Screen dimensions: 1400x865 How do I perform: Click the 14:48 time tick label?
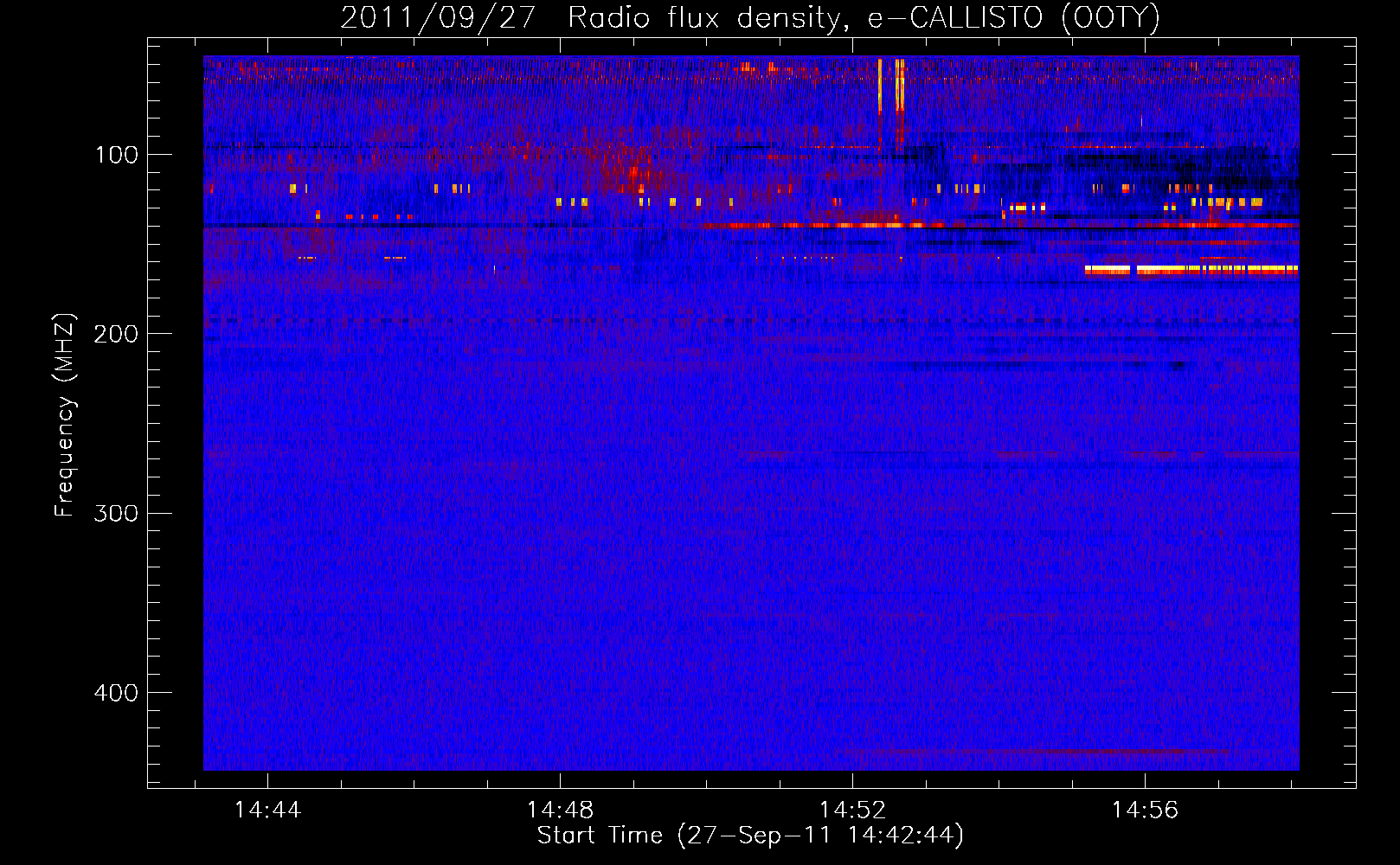pyautogui.click(x=560, y=810)
